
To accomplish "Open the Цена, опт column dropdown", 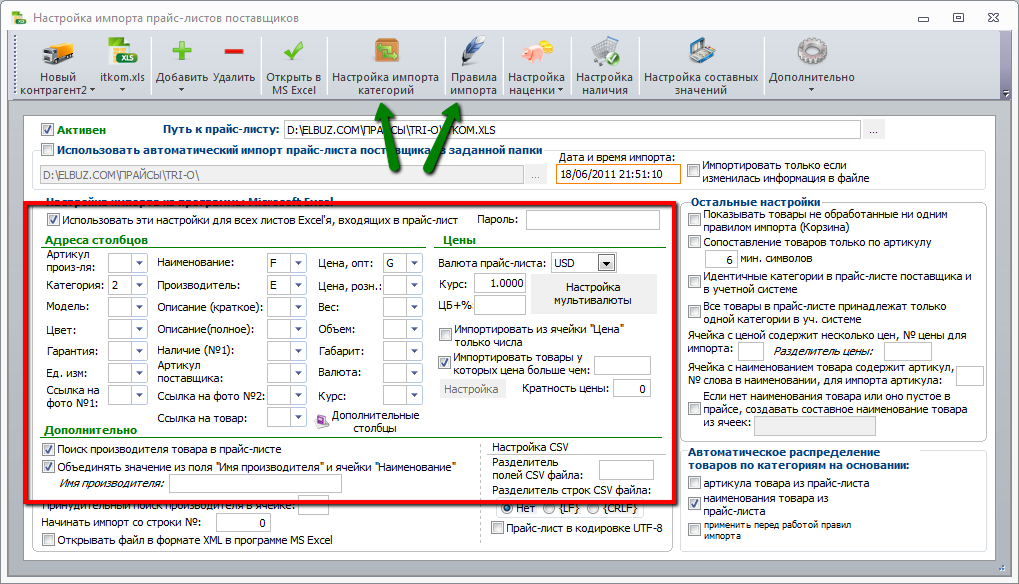I will click(x=415, y=263).
